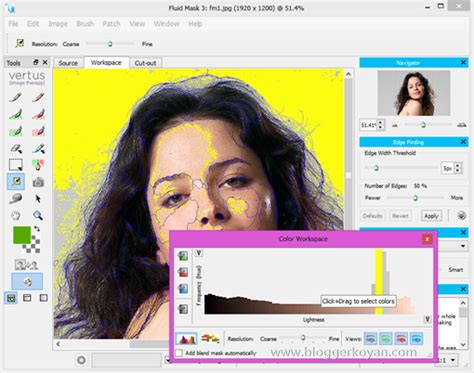
Task: Switch to the colorful strokes view mode
Action: coord(210,339)
